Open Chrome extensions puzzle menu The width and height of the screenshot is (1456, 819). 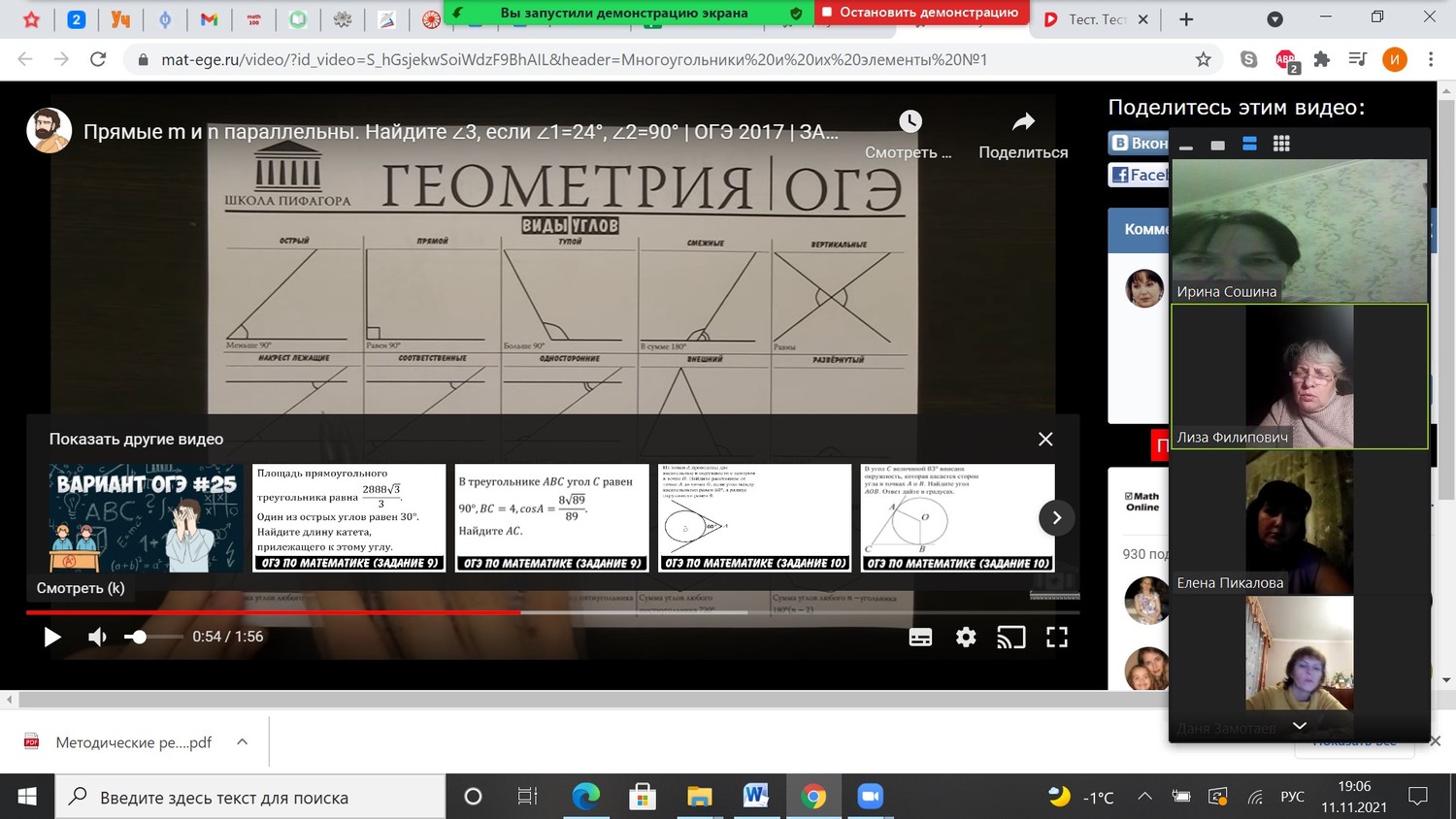click(x=1321, y=59)
